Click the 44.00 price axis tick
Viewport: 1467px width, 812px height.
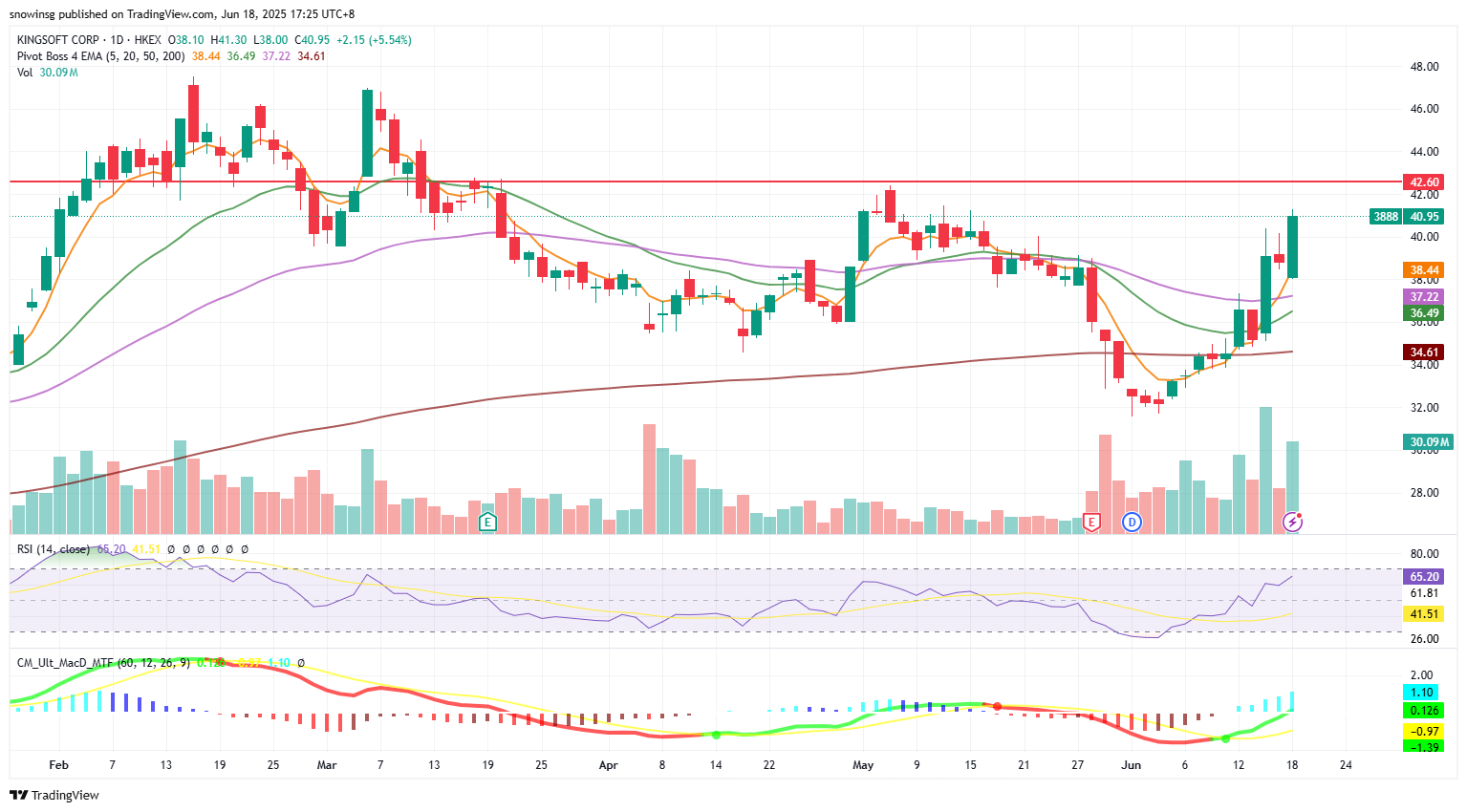tap(1424, 152)
